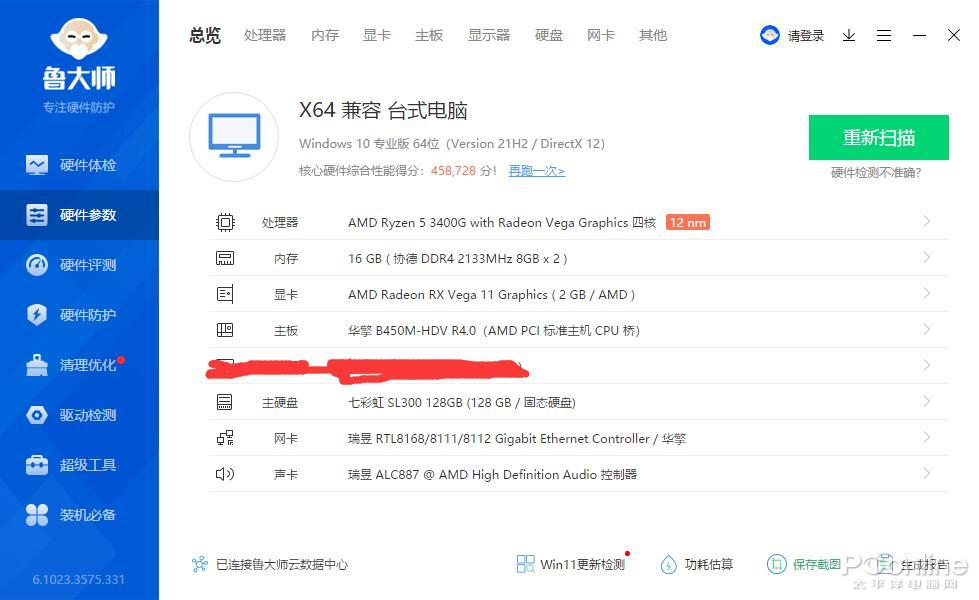Click the 已连接鲁大师云数据中心 status text
Image resolution: width=979 pixels, height=600 pixels.
tap(282, 564)
